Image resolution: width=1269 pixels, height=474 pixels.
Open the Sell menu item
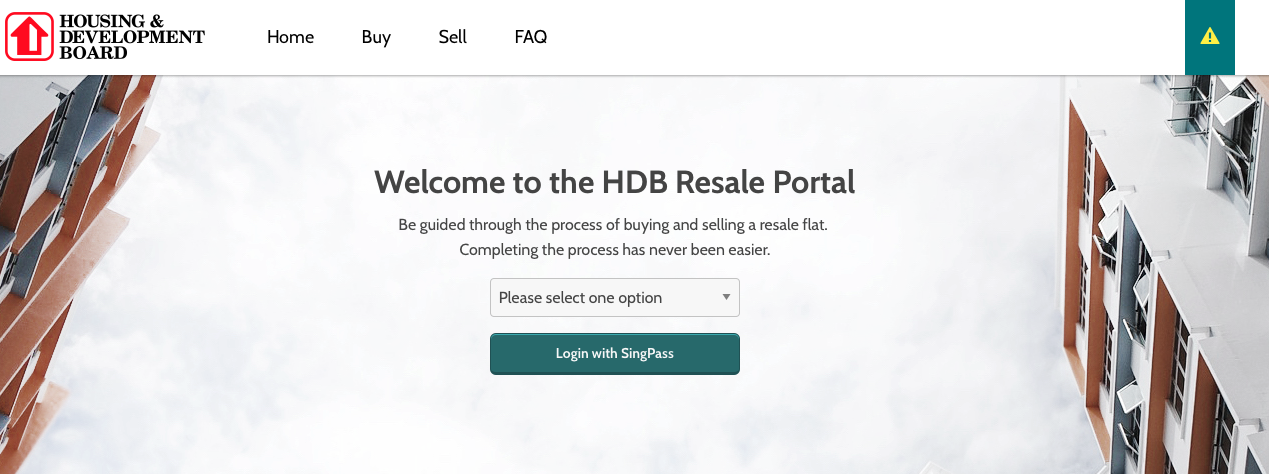pyautogui.click(x=452, y=37)
